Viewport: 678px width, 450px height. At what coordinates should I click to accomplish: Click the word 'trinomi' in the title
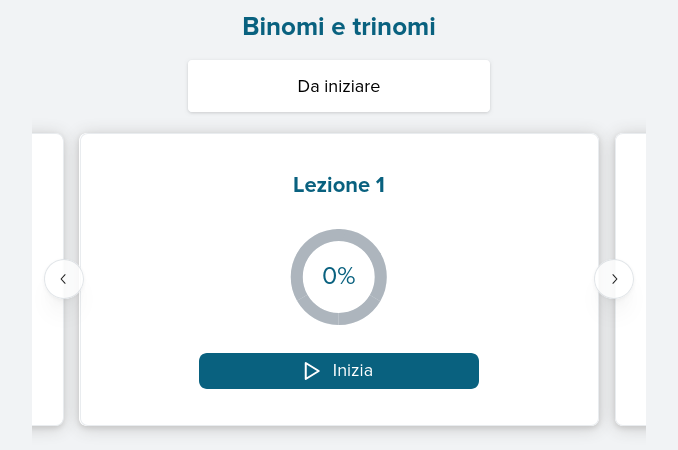(394, 26)
